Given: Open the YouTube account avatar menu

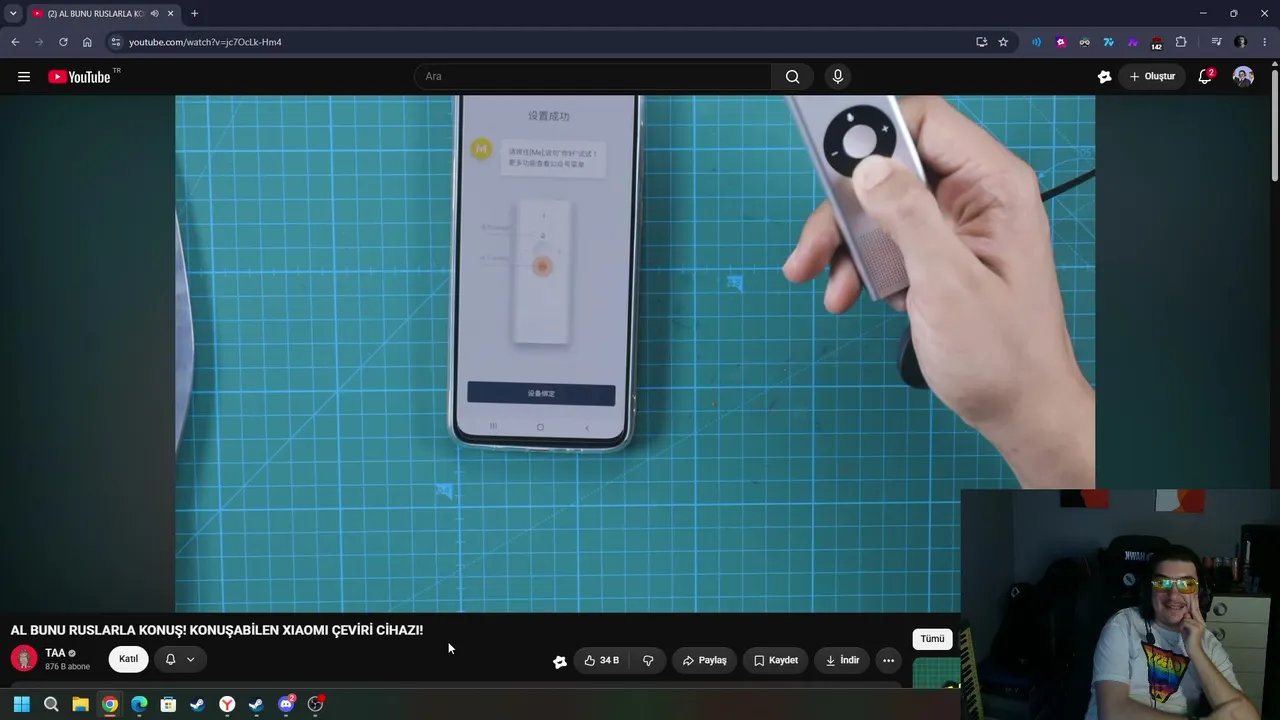Looking at the screenshot, I should 1243,77.
